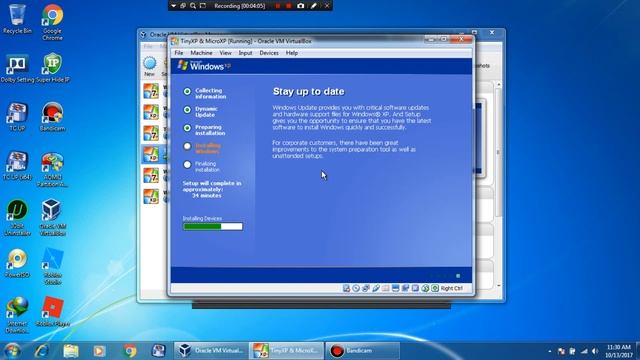Open the Dolby Setting desktop shortcut

(17, 68)
